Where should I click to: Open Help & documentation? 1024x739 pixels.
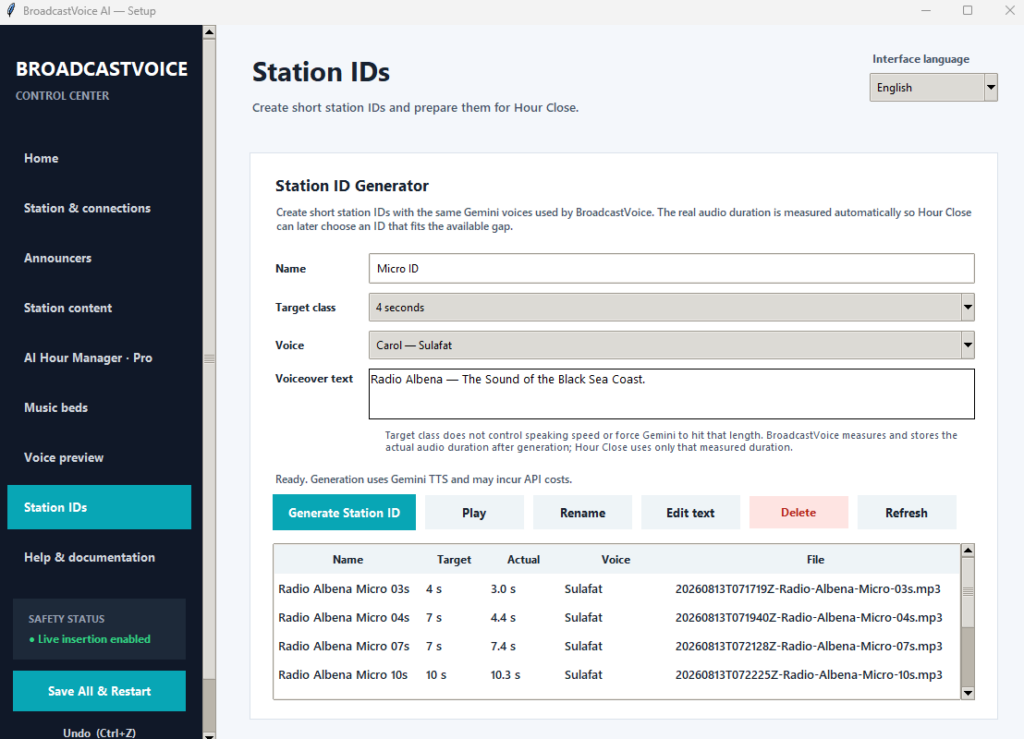(x=99, y=557)
